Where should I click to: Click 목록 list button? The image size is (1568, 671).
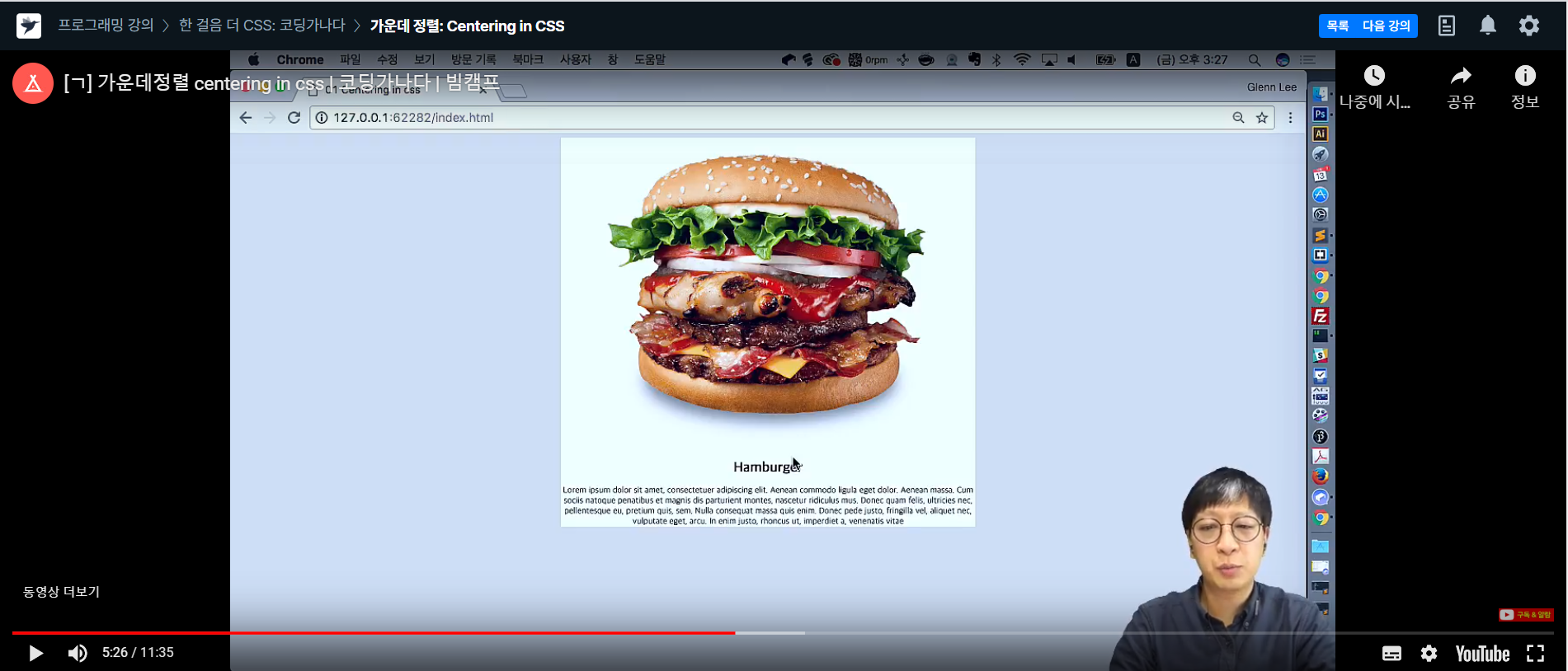1337,26
